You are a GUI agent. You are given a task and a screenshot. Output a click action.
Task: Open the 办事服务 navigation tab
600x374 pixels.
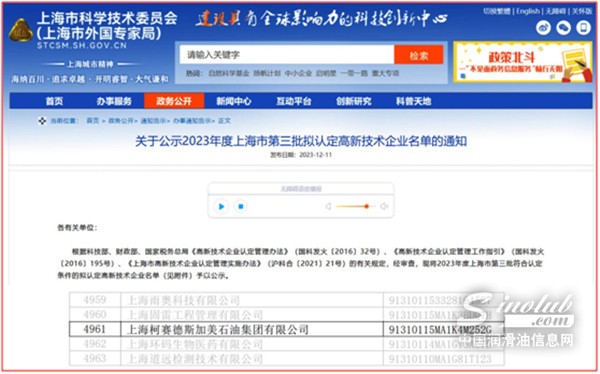pyautogui.click(x=114, y=101)
